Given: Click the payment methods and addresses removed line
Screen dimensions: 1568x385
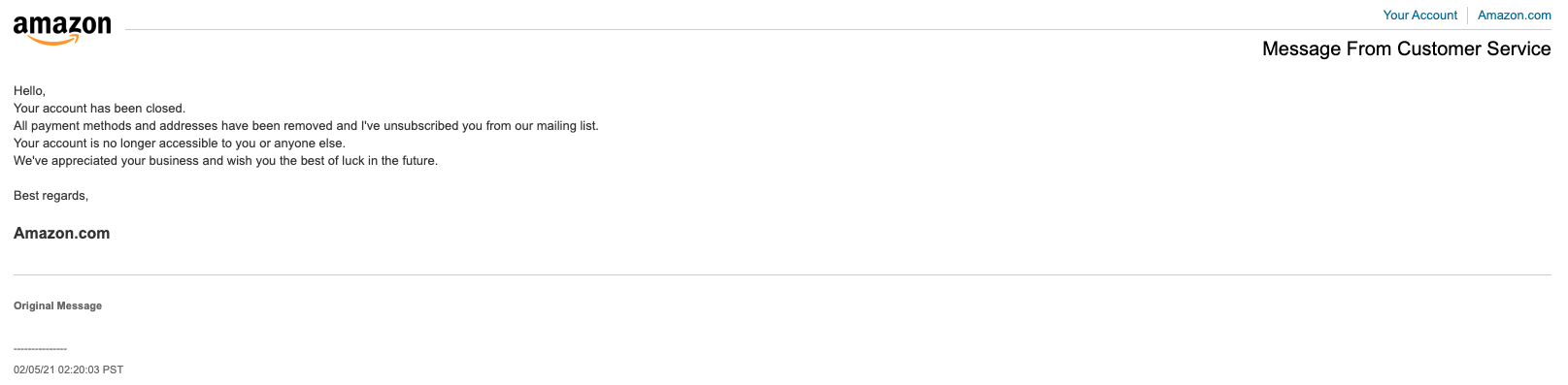Looking at the screenshot, I should [306, 126].
